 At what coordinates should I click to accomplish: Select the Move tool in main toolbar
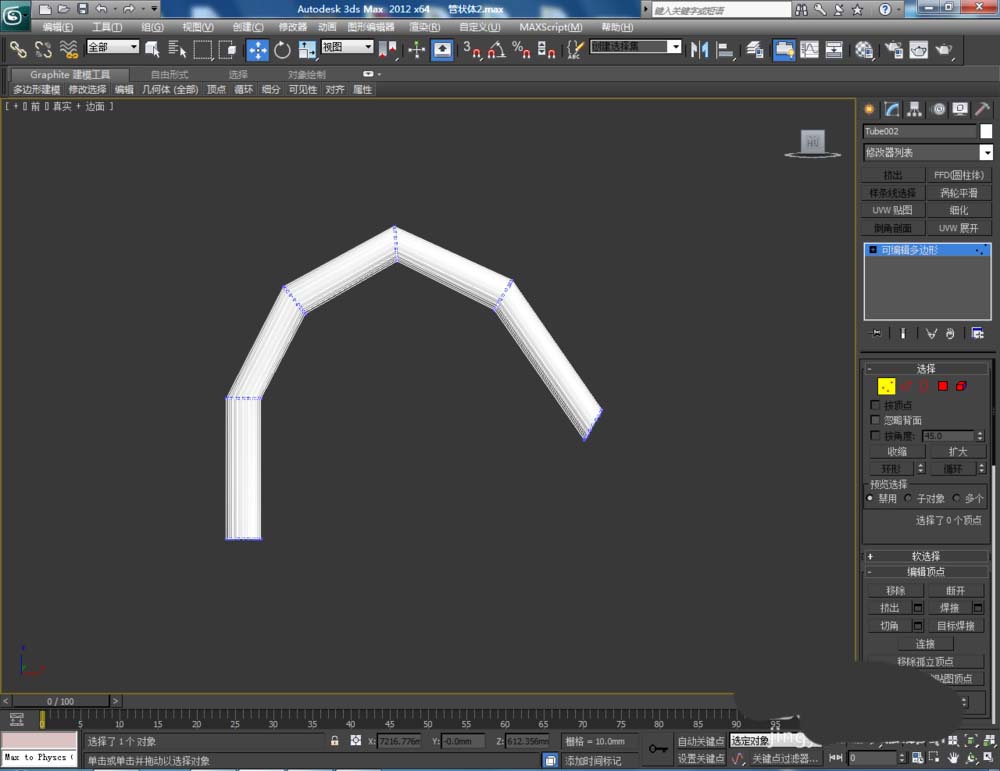point(257,49)
